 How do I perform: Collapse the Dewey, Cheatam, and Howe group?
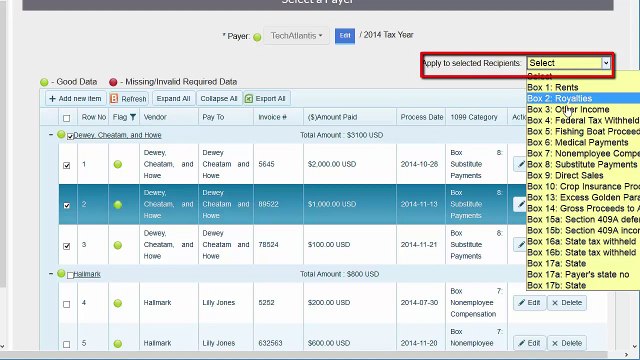pyautogui.click(x=51, y=134)
